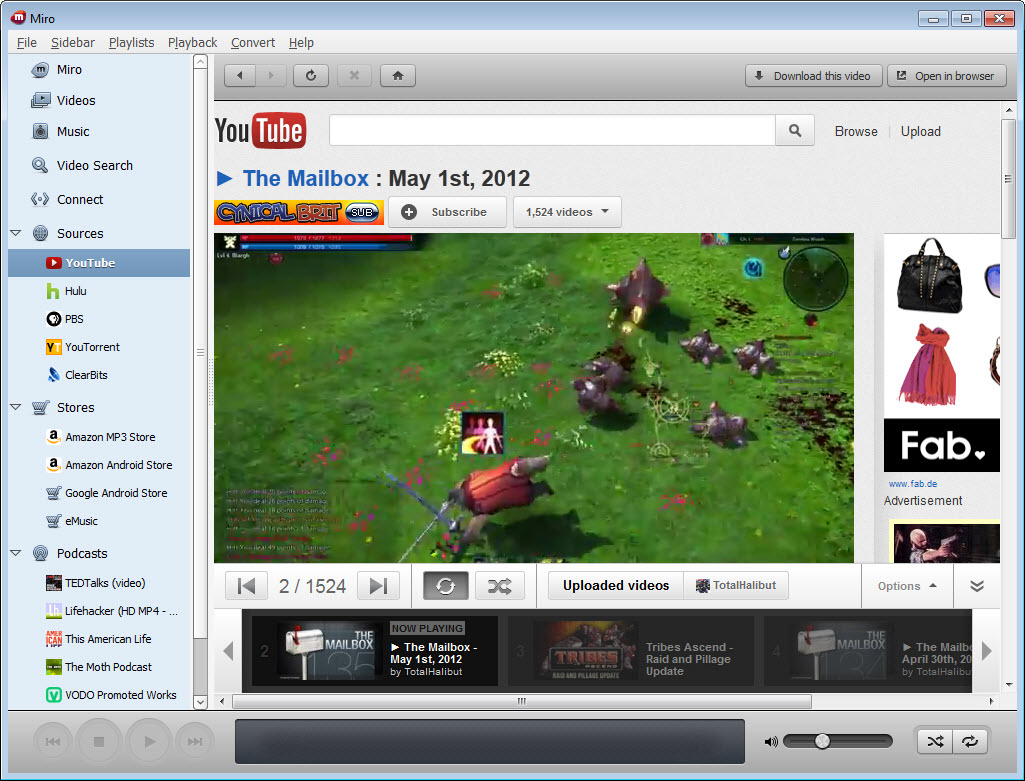Viewport: 1025px width, 781px height.
Task: Collapse playlist bar with double chevron
Action: click(x=977, y=586)
